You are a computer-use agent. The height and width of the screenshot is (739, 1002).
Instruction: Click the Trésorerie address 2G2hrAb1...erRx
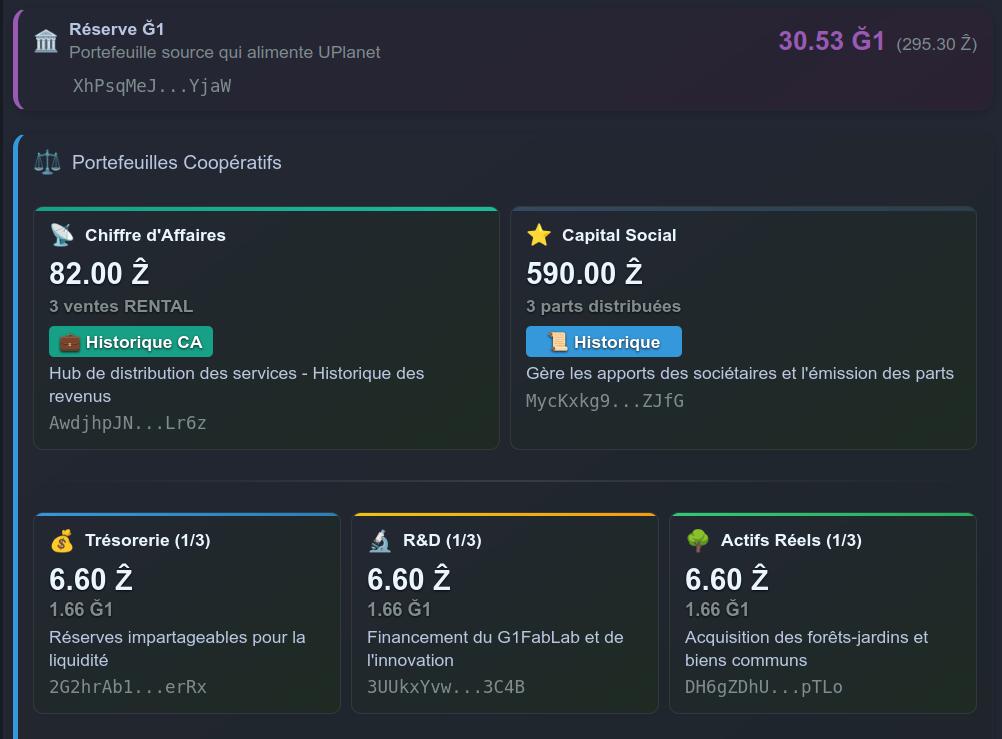(128, 687)
